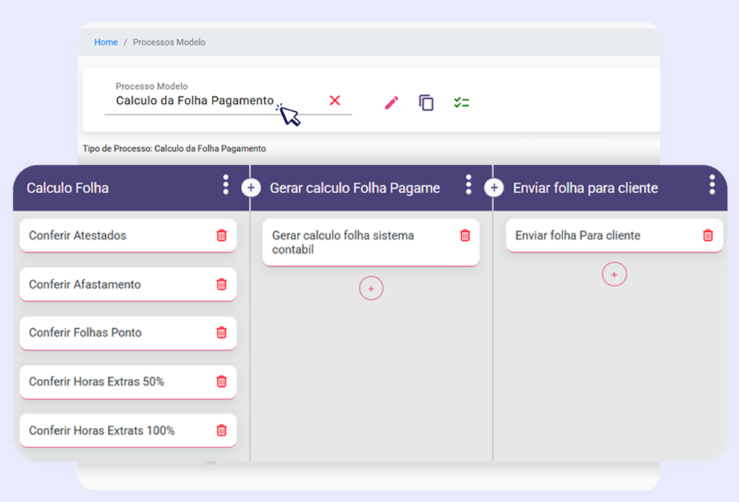This screenshot has width=739, height=502.
Task: Click the pencil edit icon
Action: (x=391, y=103)
